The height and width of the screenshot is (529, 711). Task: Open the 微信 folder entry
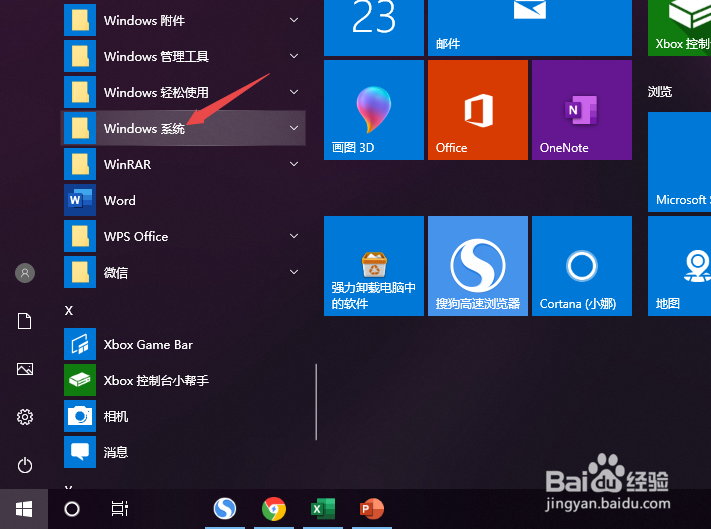[183, 272]
